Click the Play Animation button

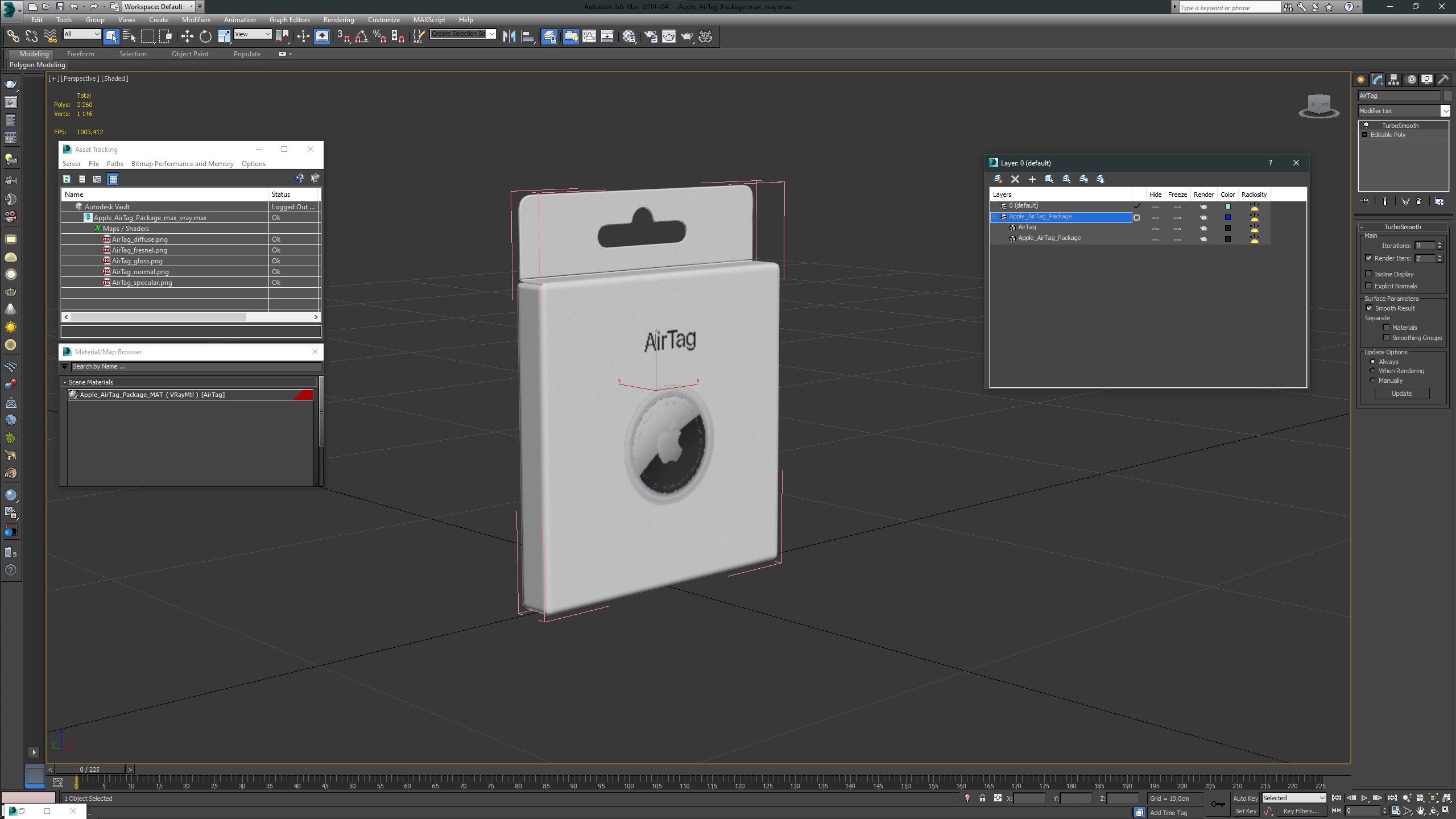point(1364,799)
